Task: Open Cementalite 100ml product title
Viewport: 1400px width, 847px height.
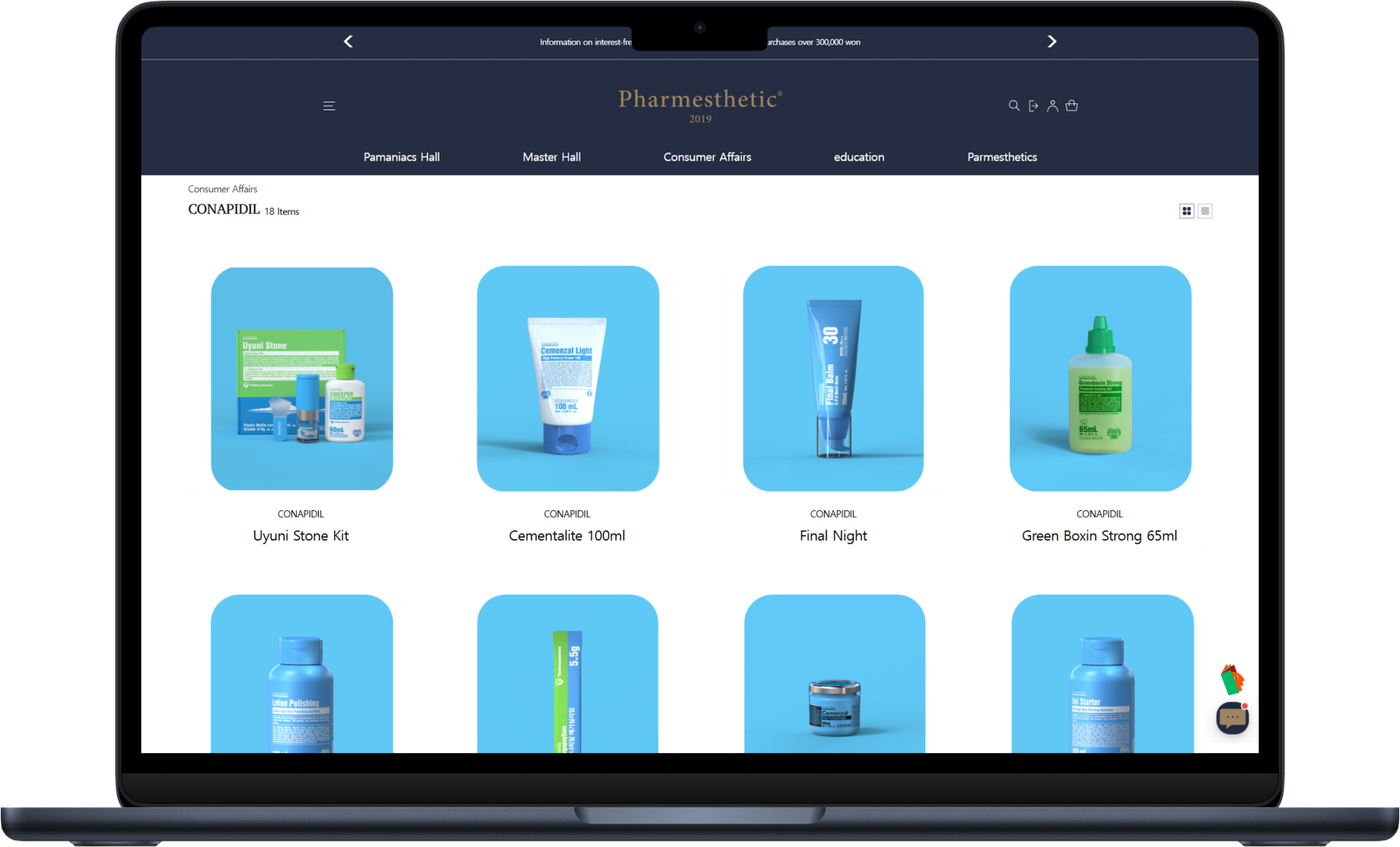Action: click(567, 536)
